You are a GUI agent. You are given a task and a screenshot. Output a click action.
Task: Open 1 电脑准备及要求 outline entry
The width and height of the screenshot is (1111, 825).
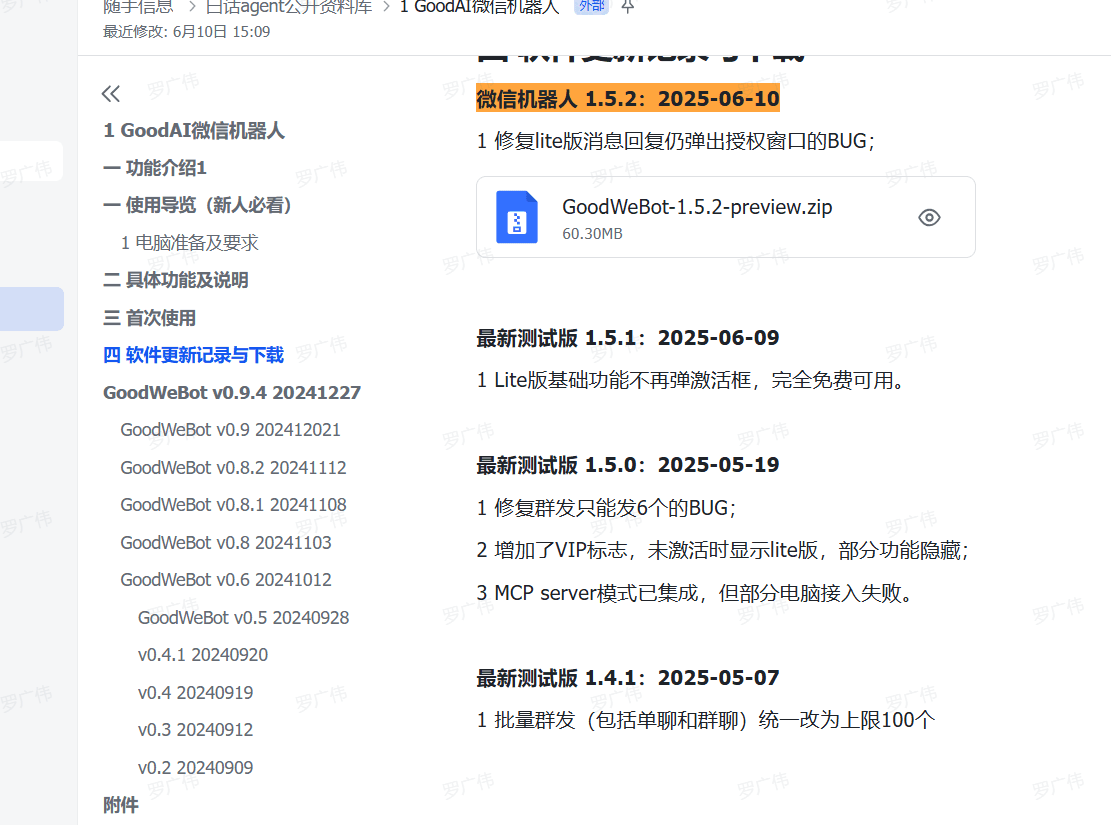tap(189, 243)
